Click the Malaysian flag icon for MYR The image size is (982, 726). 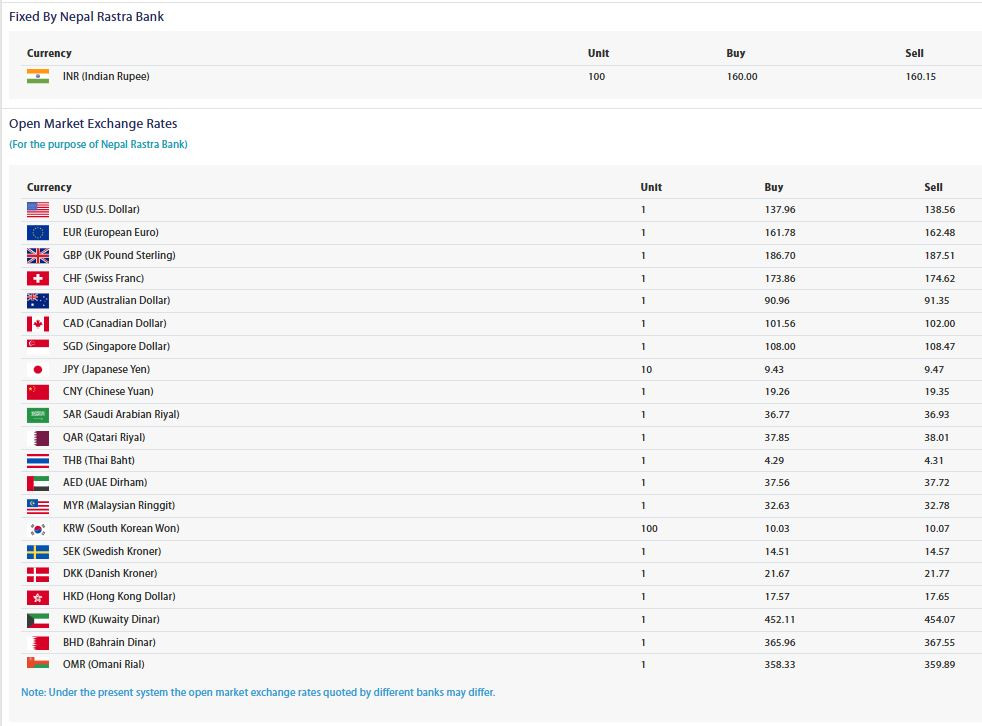pos(38,506)
